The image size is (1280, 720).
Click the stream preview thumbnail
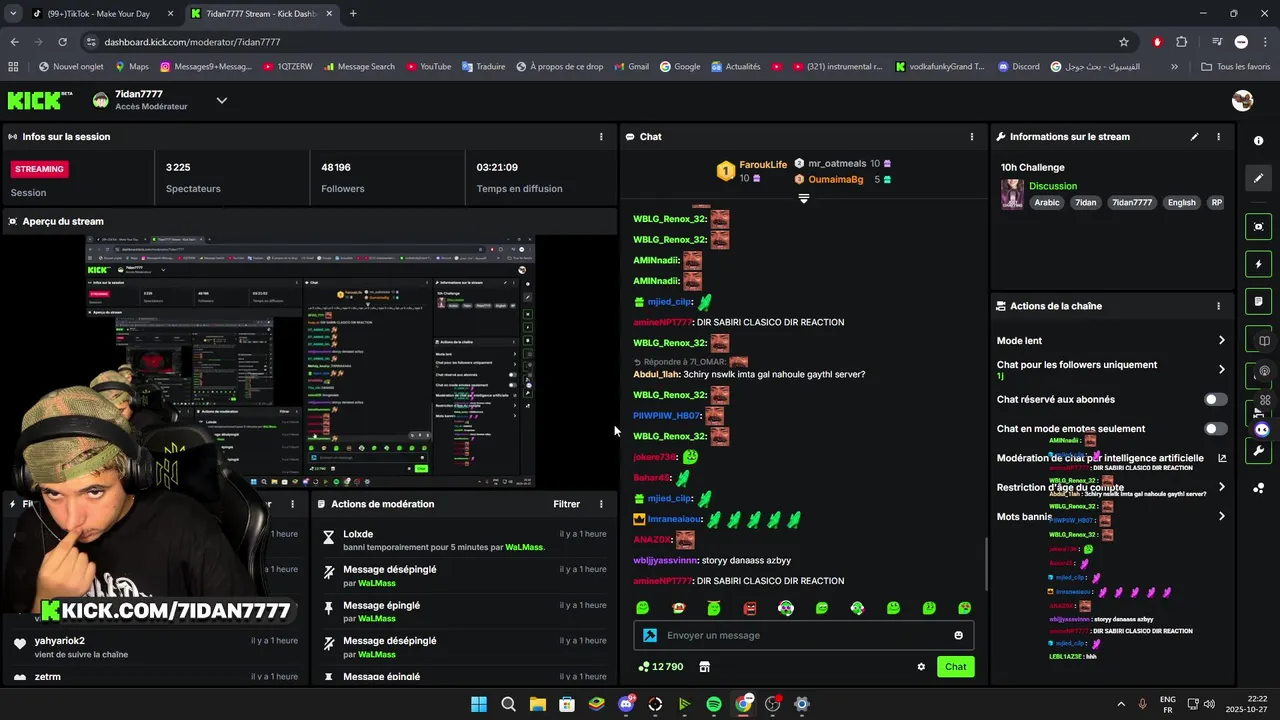click(310, 362)
